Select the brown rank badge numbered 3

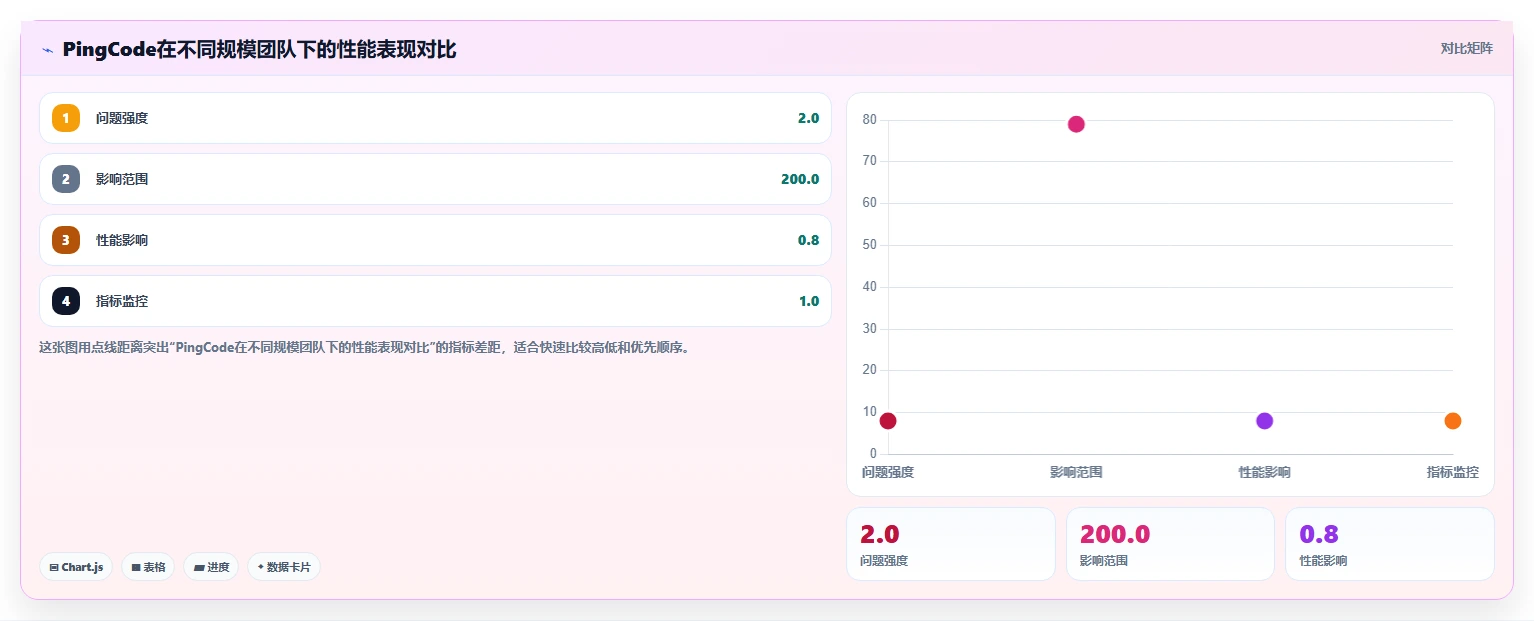click(x=66, y=240)
